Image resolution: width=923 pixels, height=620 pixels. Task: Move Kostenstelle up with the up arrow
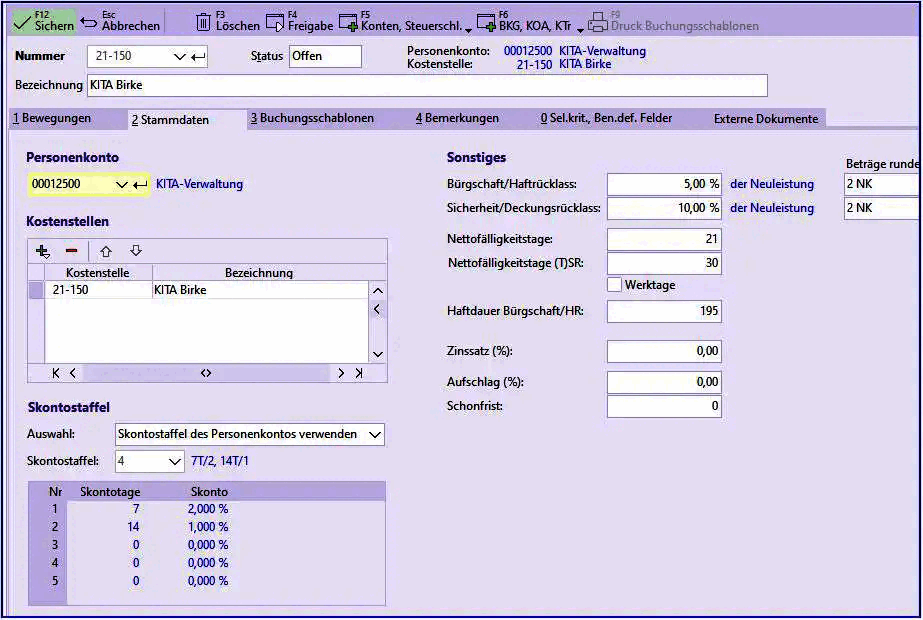coord(106,251)
